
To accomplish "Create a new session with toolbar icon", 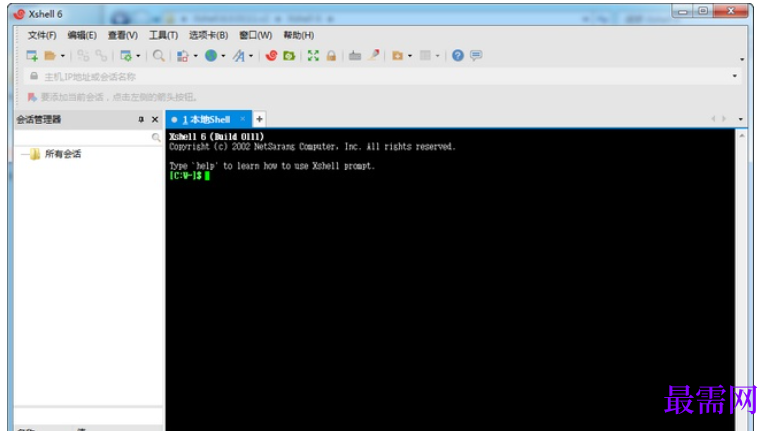I will [x=32, y=56].
